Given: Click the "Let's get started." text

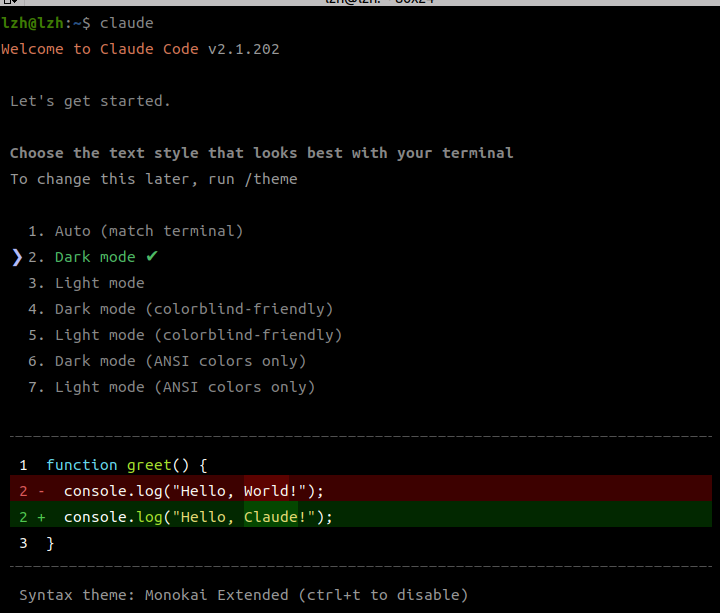Looking at the screenshot, I should point(90,101).
